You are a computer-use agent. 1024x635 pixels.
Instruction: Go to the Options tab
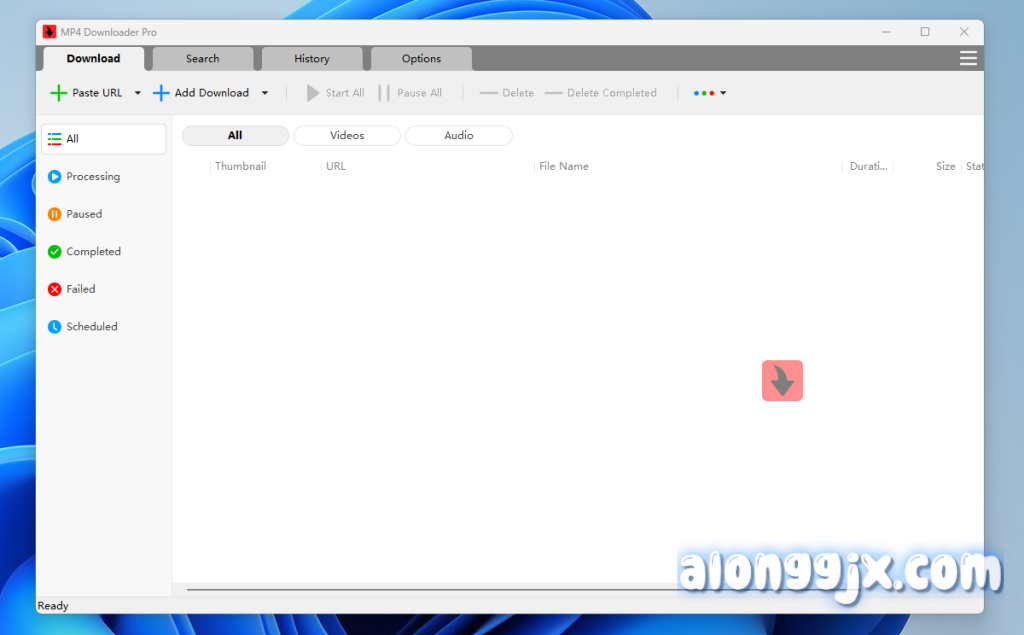tap(421, 59)
